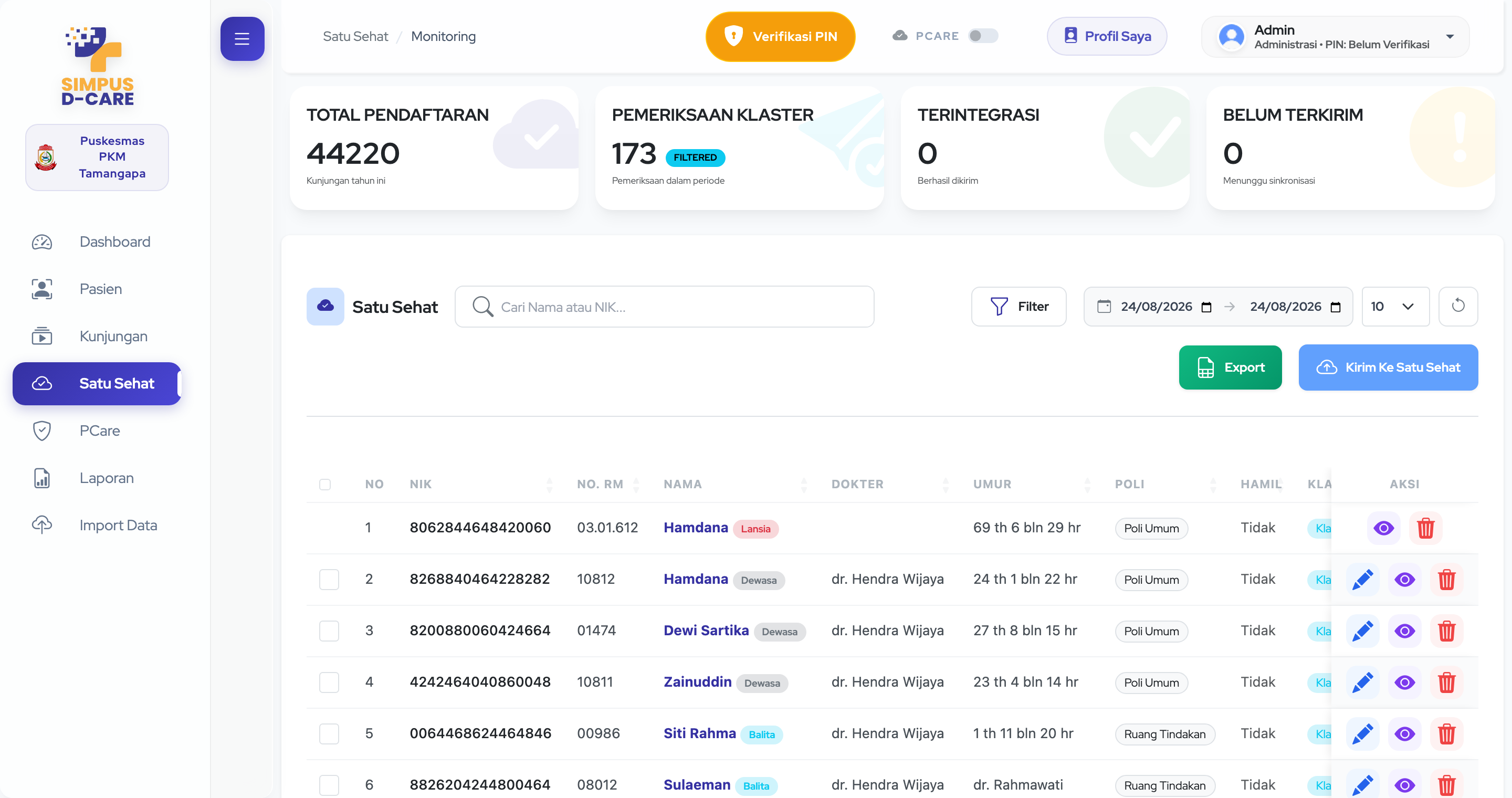Open the Kunjungan sidebar menu
The width and height of the screenshot is (1512, 798).
pos(97,336)
